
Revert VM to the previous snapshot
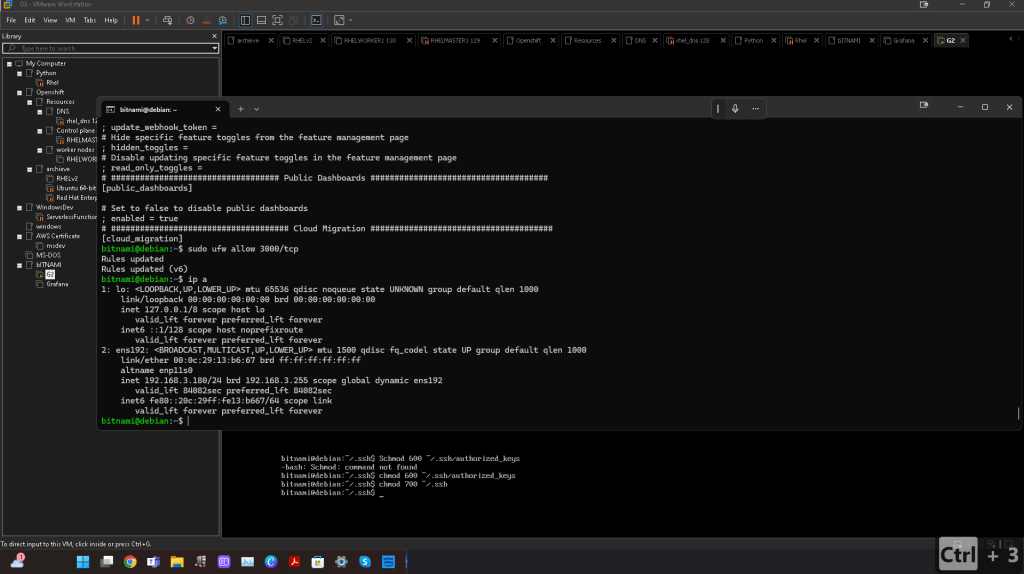pos(206,20)
